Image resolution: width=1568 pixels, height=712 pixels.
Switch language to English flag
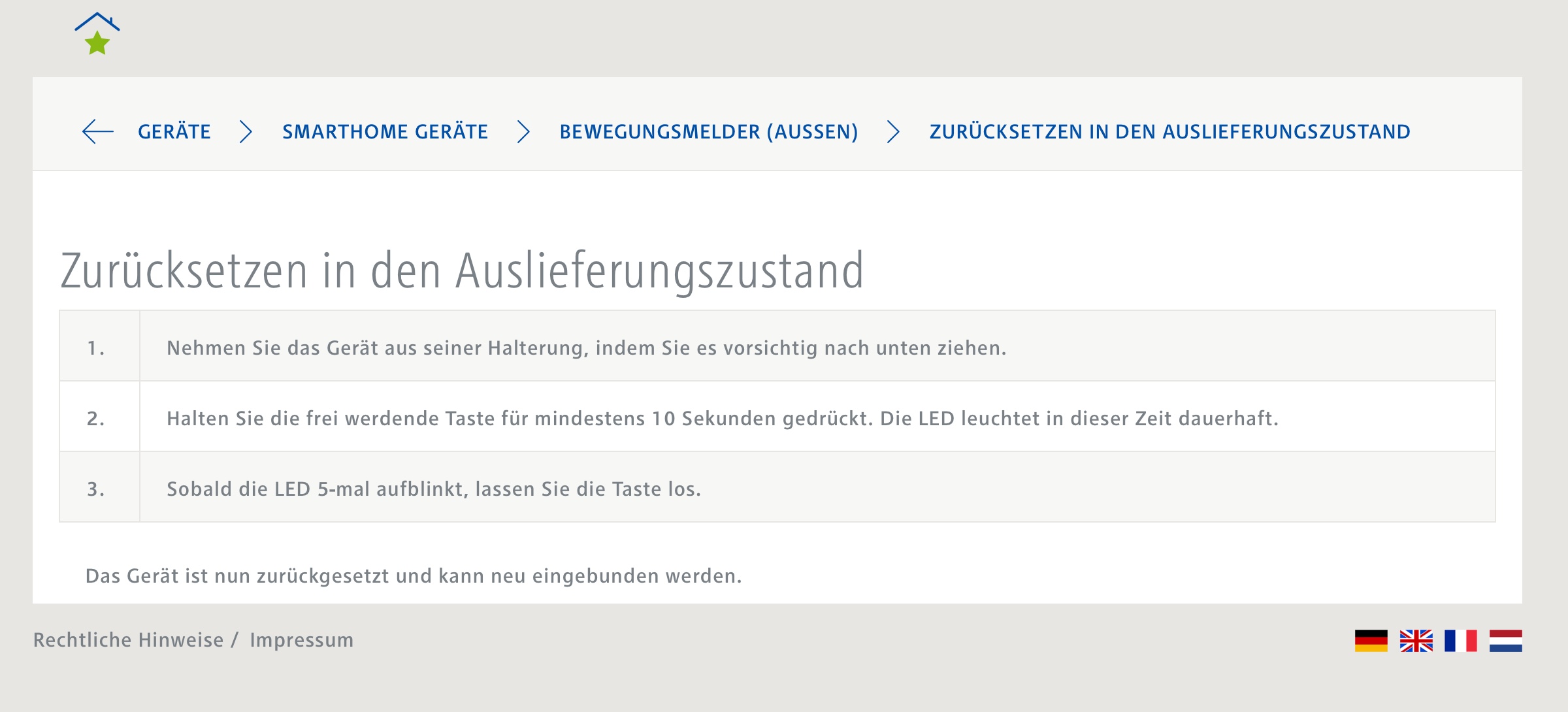click(1416, 640)
